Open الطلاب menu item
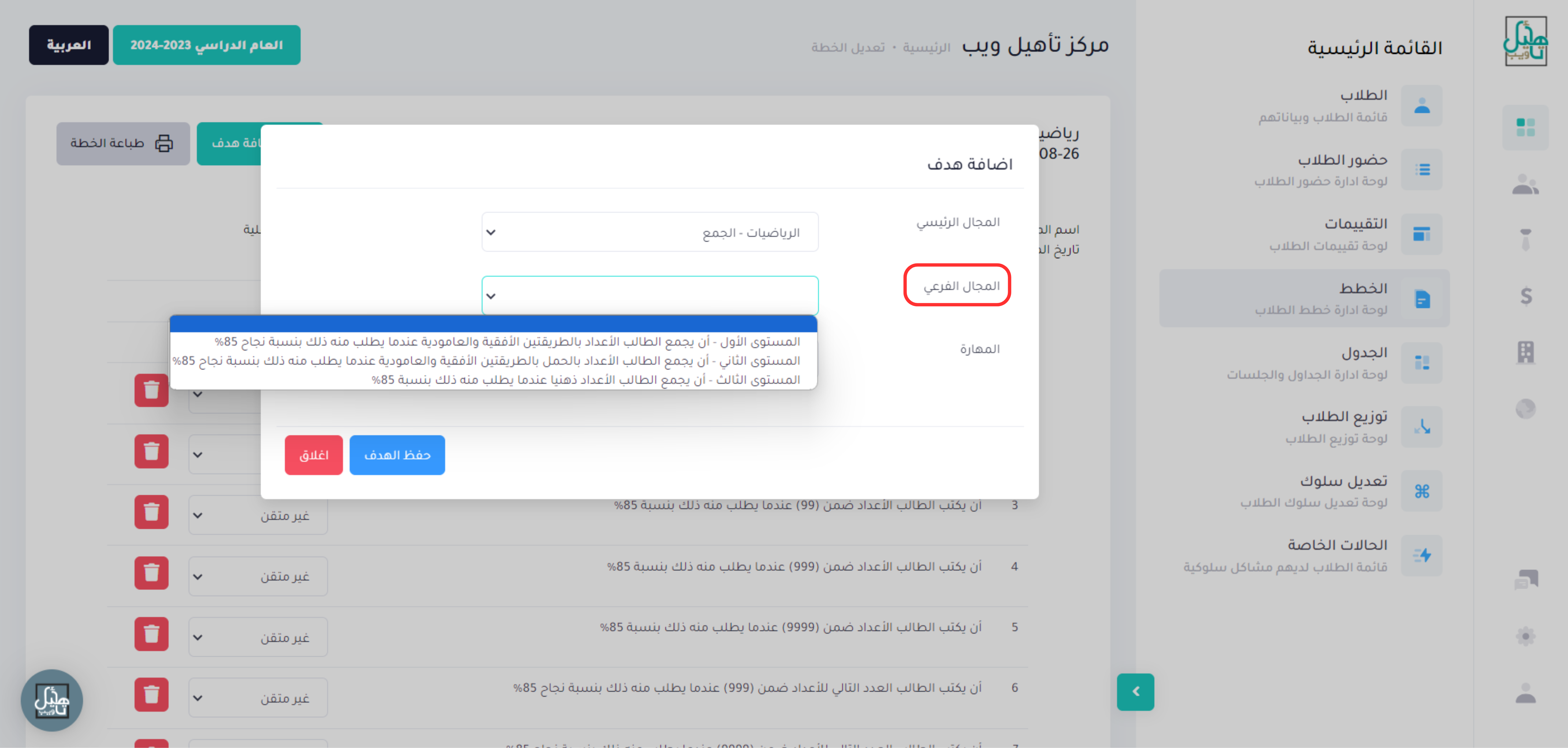This screenshot has height=748, width=1568. (1305, 106)
